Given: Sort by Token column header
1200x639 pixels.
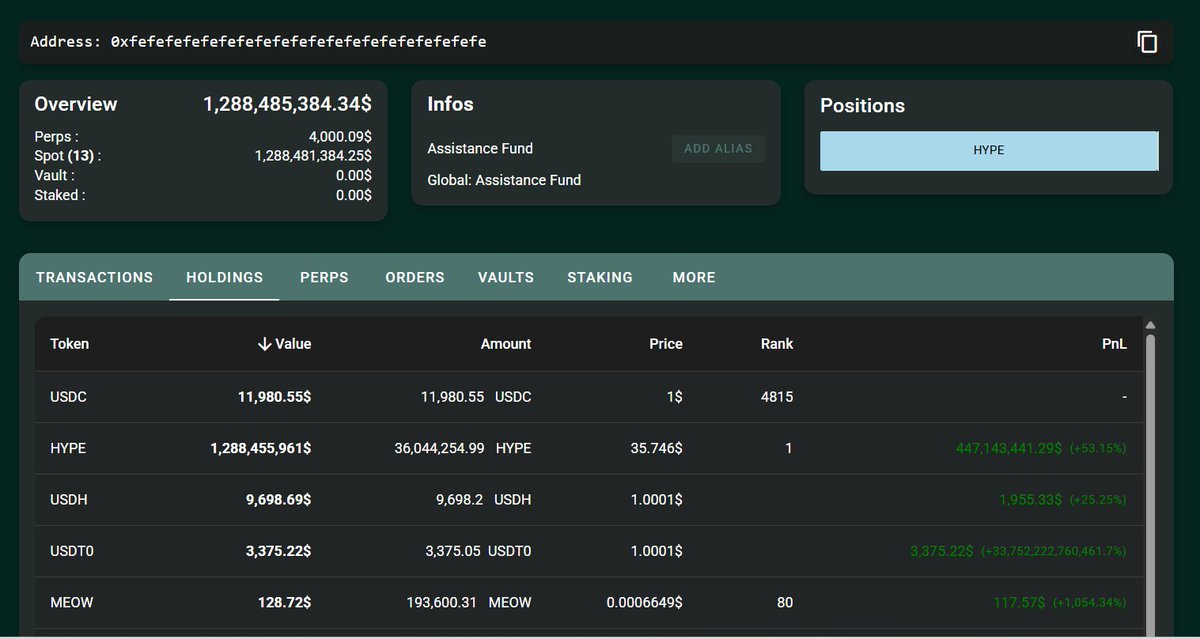Looking at the screenshot, I should point(70,344).
